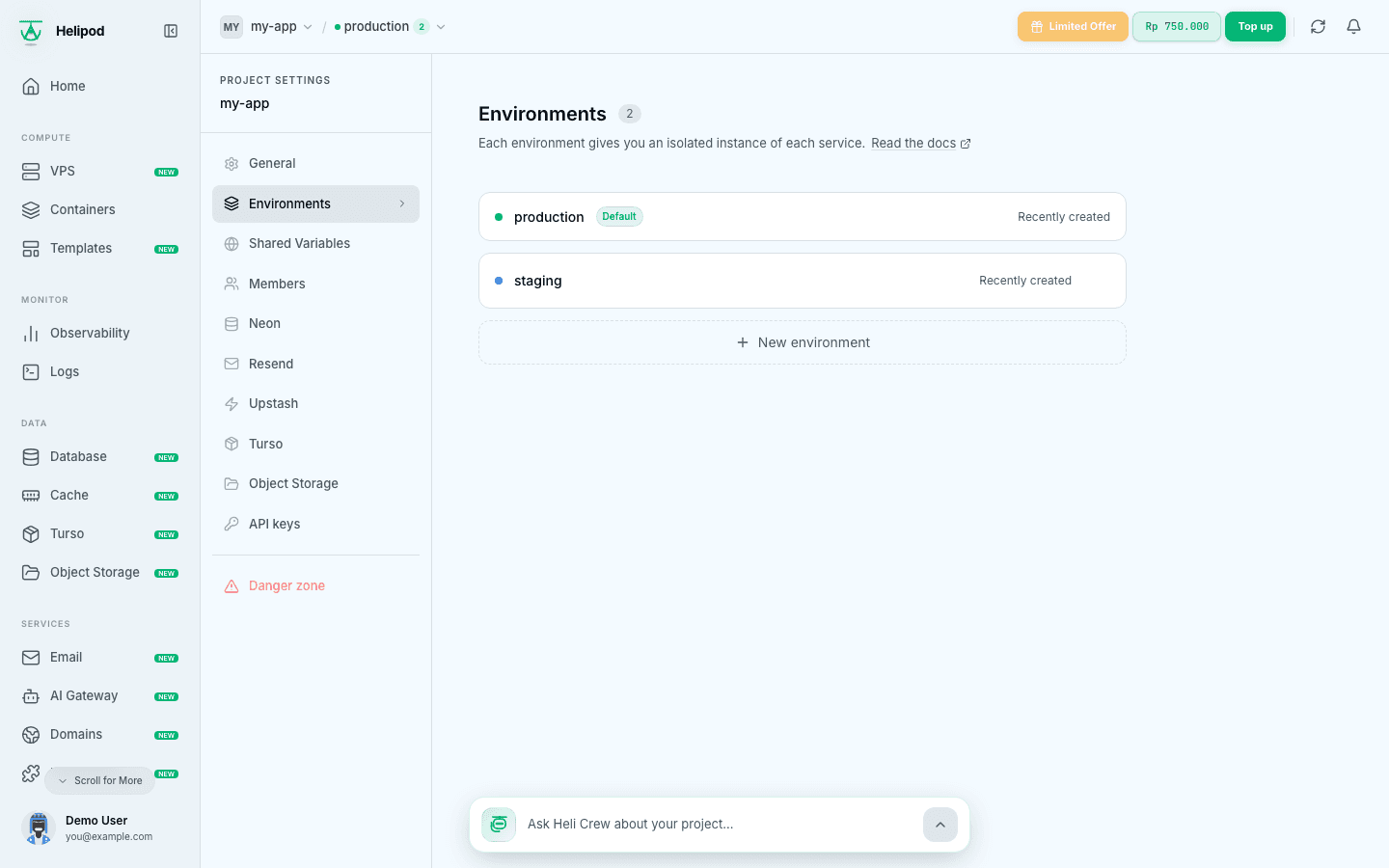Click the API keys key icon
The image size is (1389, 868).
(x=231, y=524)
